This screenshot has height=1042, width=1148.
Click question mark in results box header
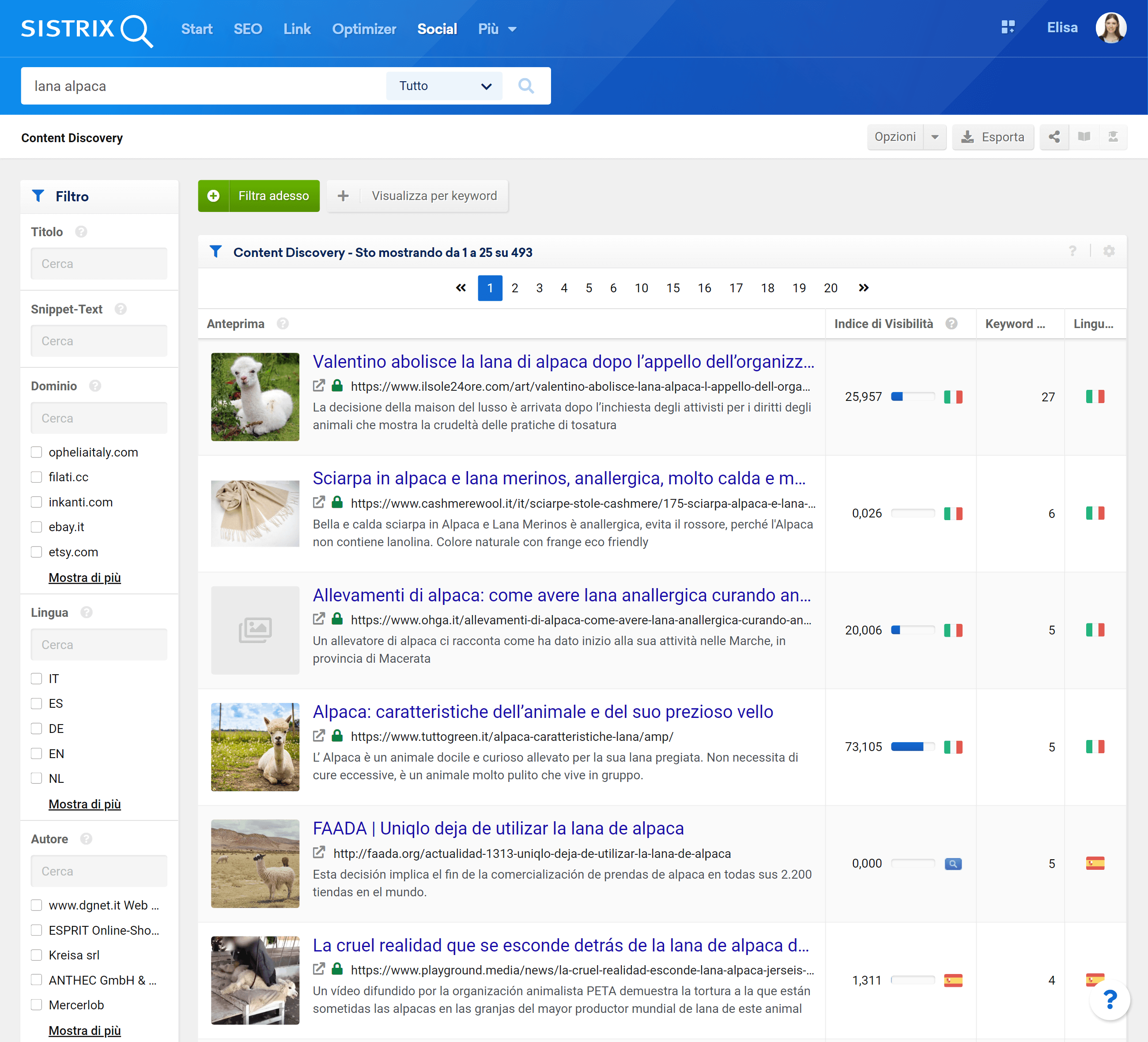1073,252
